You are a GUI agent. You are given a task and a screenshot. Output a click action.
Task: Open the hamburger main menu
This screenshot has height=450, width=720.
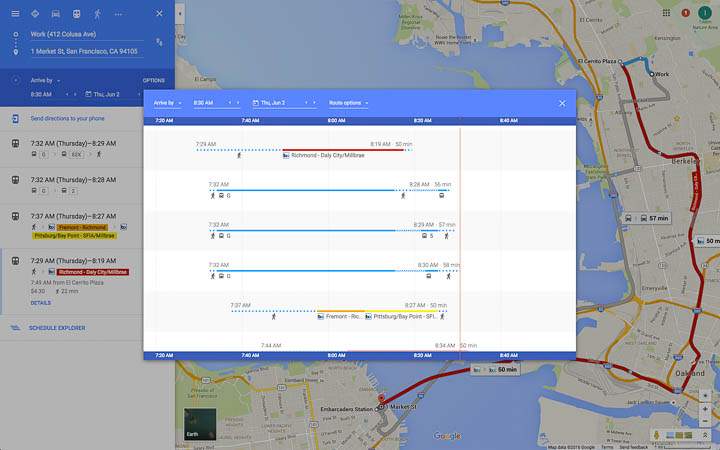15,13
